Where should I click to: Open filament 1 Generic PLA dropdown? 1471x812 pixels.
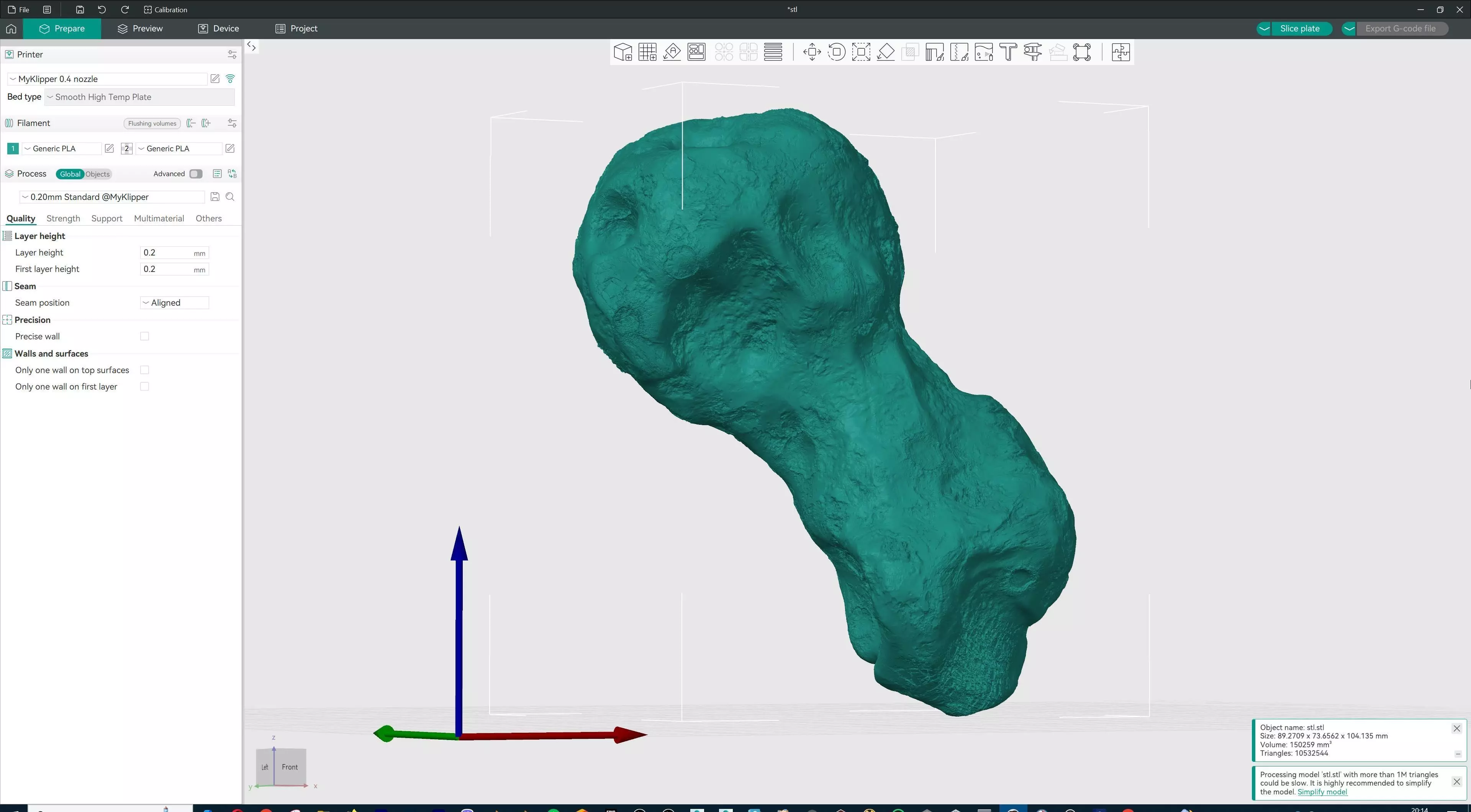[62, 149]
